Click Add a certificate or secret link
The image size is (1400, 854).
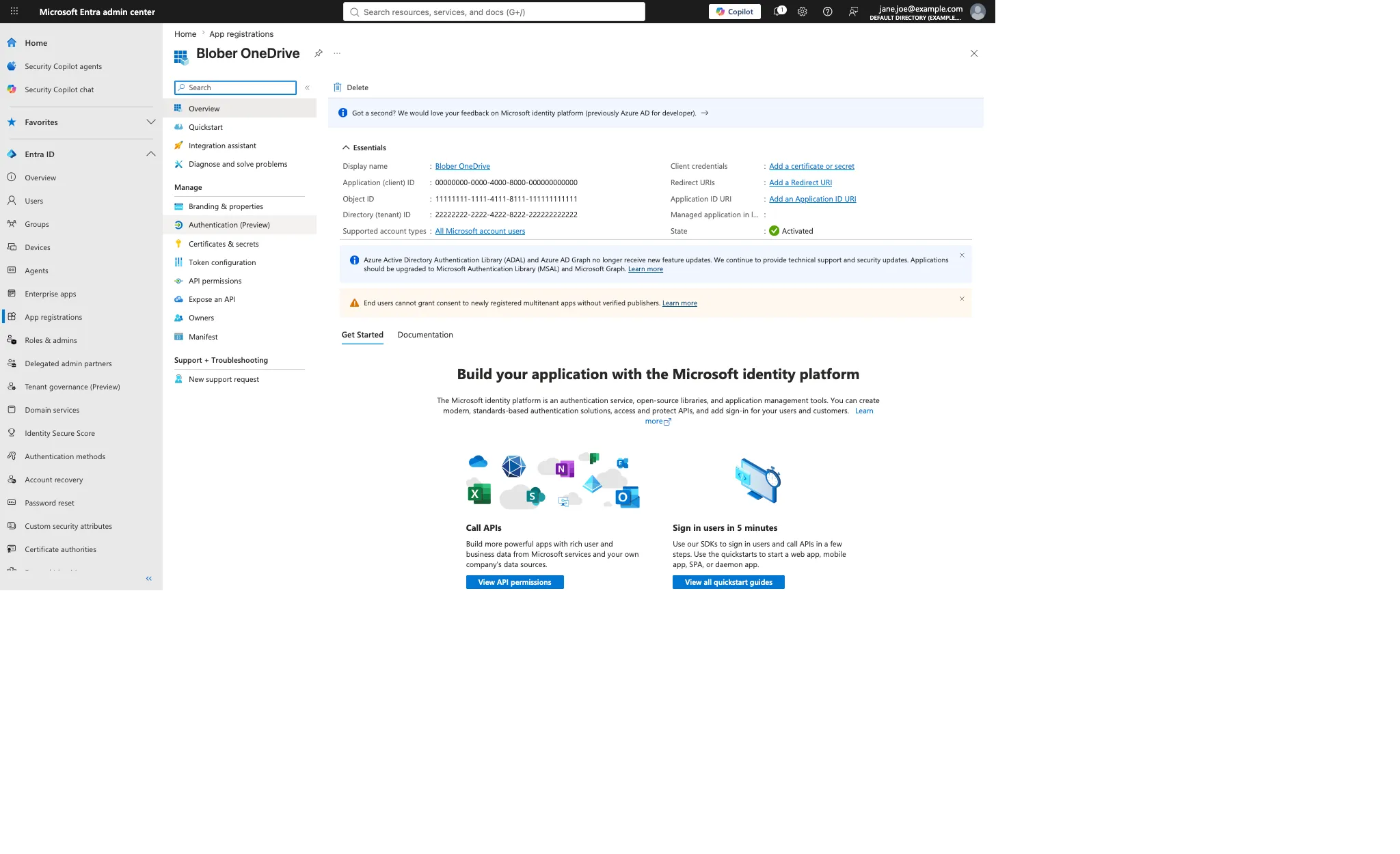[x=811, y=166]
